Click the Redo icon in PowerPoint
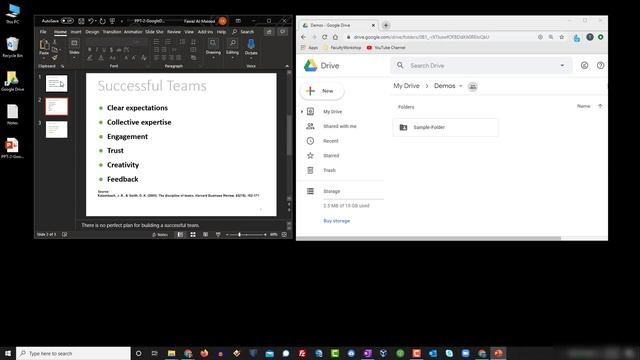Screen dimensions: 640x360 (x=102, y=21)
